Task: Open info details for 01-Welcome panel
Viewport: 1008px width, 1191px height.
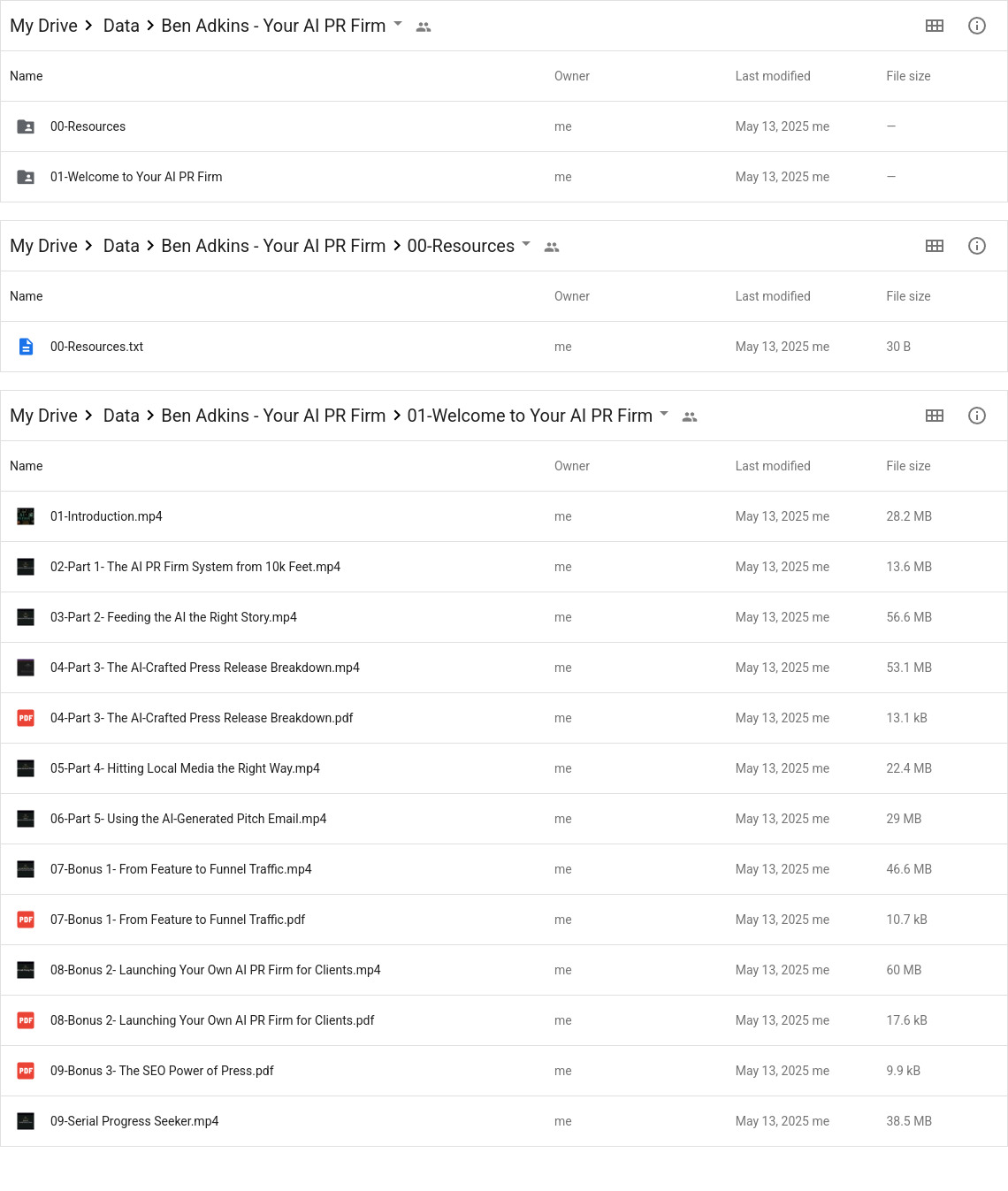Action: (x=977, y=416)
